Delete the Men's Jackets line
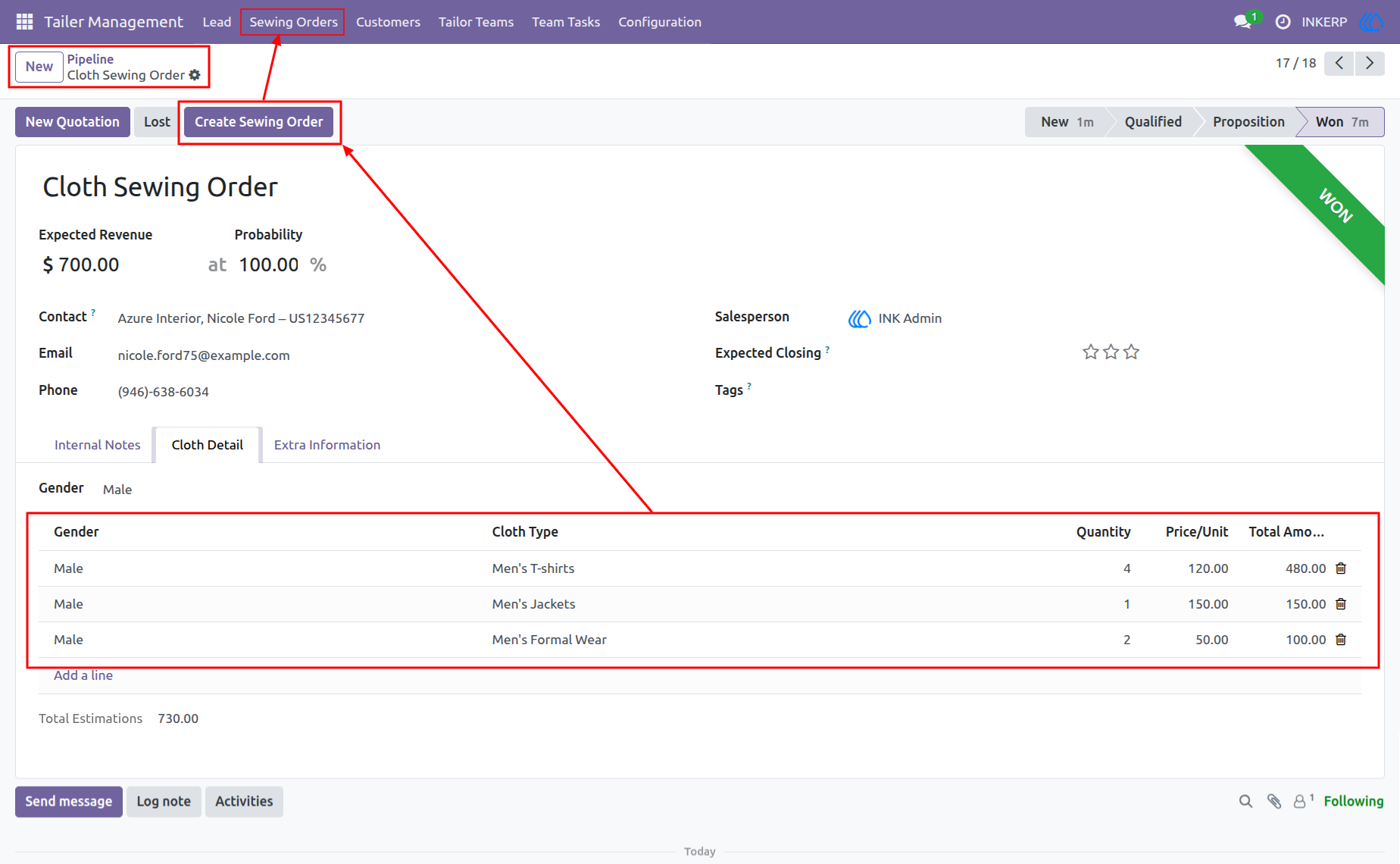Screen dimensions: 1400x864 1341,604
